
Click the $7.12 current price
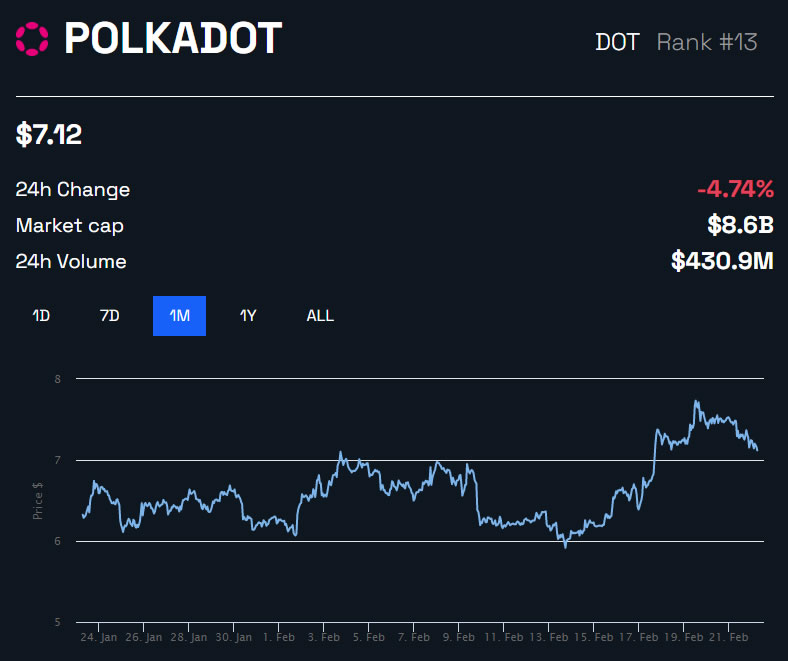[x=49, y=134]
